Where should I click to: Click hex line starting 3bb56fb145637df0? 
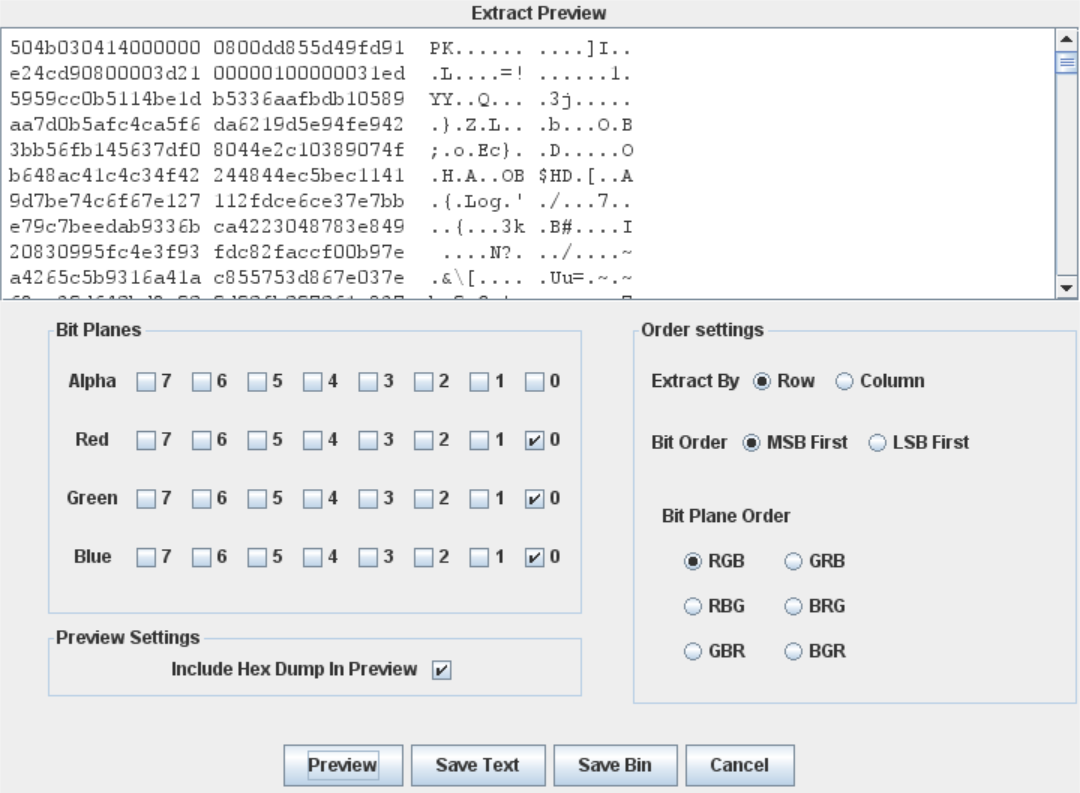320,150
